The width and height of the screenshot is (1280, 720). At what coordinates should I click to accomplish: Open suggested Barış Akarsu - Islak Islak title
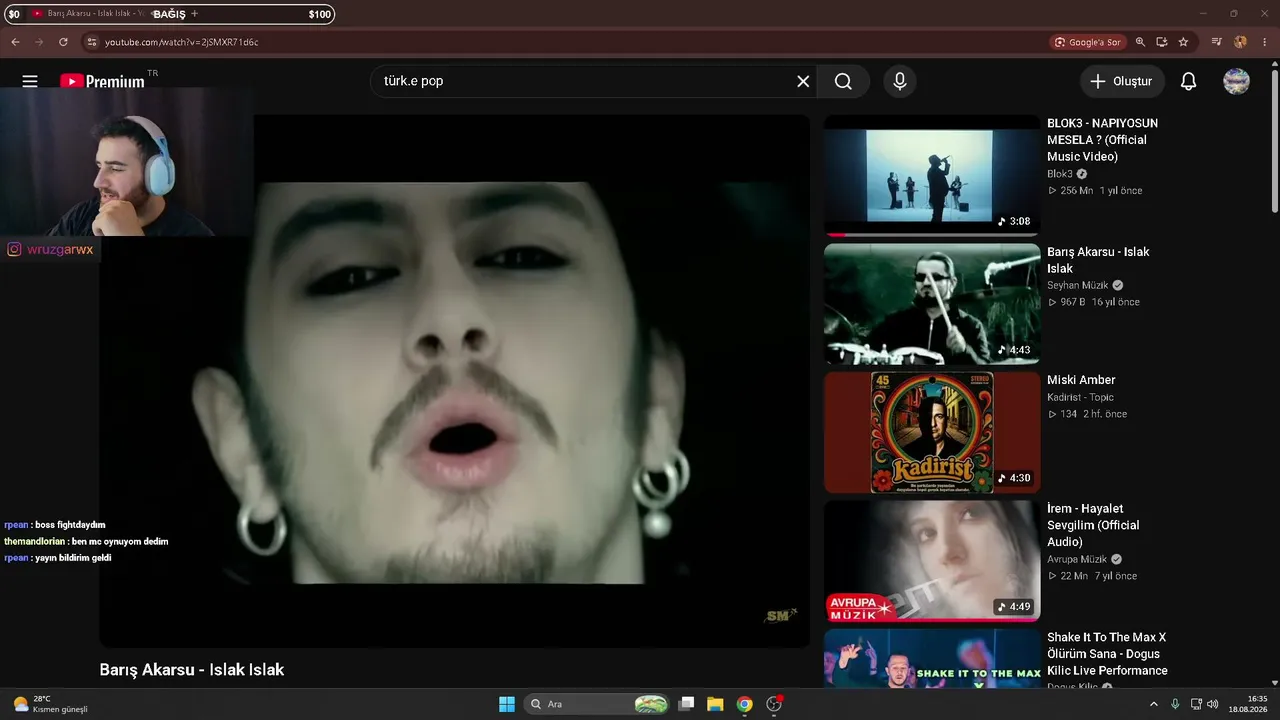[x=1098, y=260]
